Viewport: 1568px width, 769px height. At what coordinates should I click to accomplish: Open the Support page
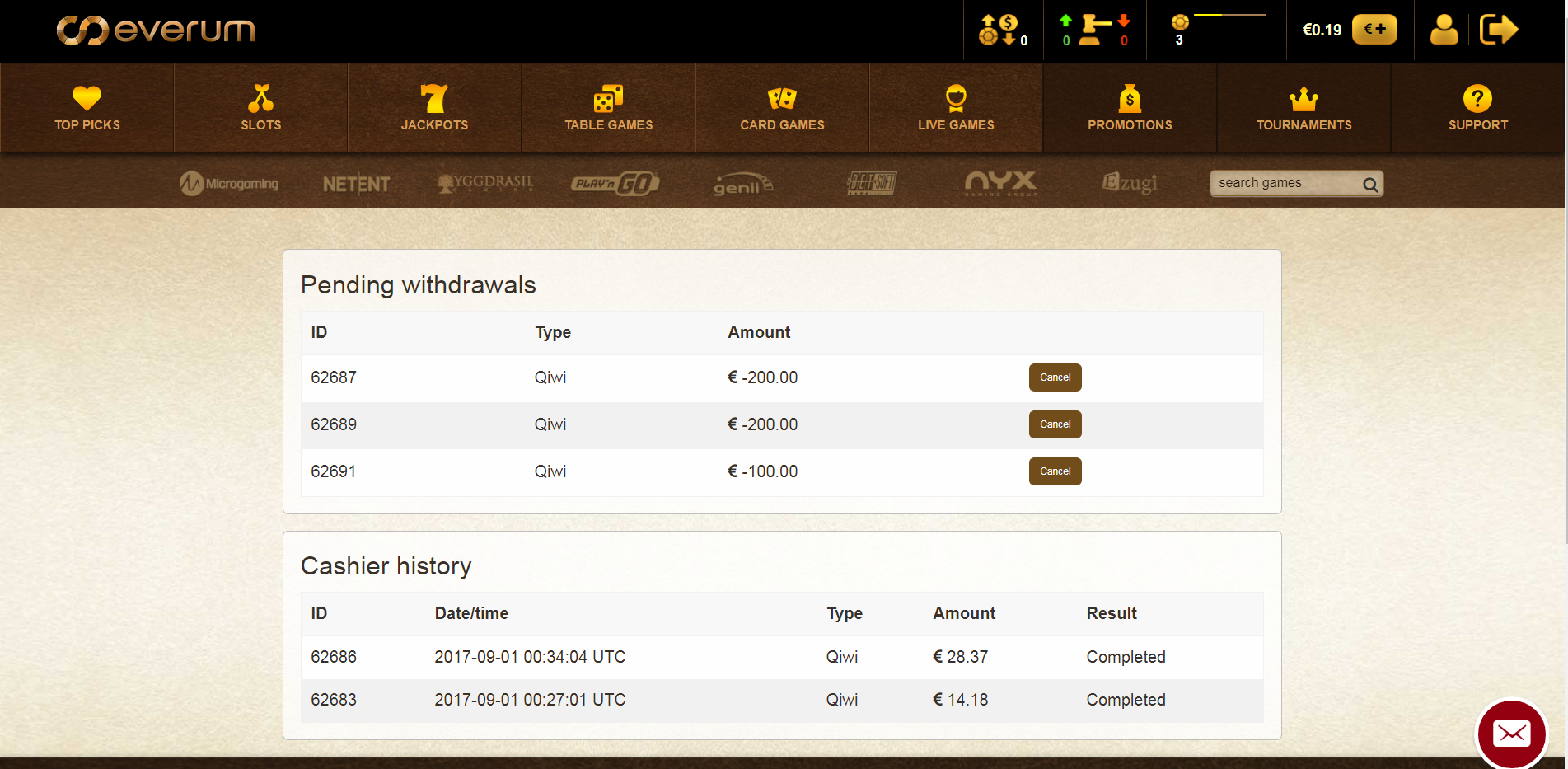tap(1478, 108)
